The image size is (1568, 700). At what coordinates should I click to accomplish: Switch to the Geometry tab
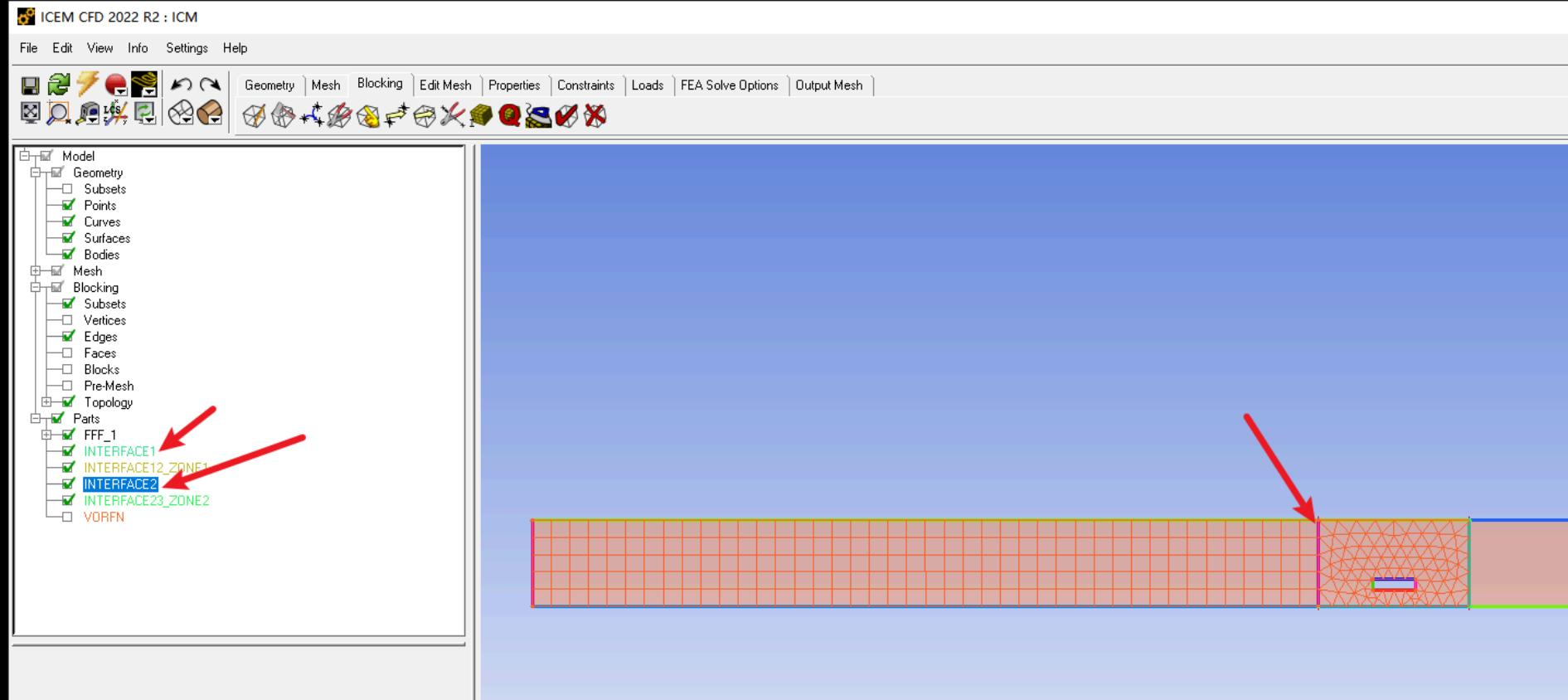point(269,85)
